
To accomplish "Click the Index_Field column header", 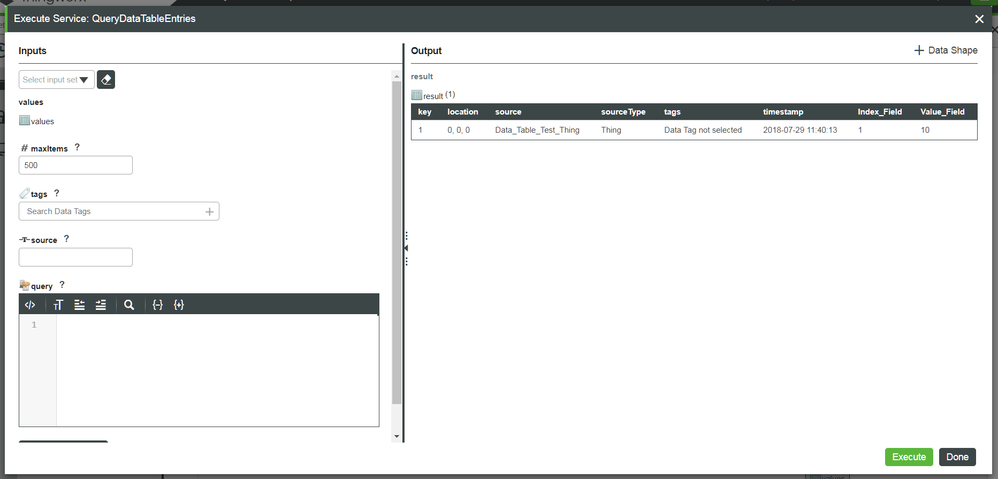I will 880,112.
